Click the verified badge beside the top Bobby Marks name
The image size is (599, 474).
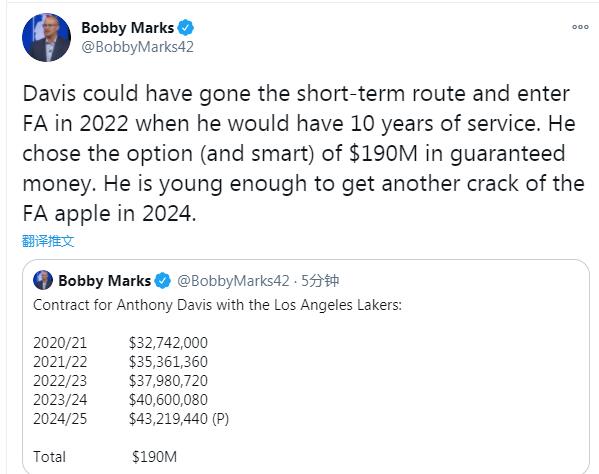pyautogui.click(x=186, y=28)
